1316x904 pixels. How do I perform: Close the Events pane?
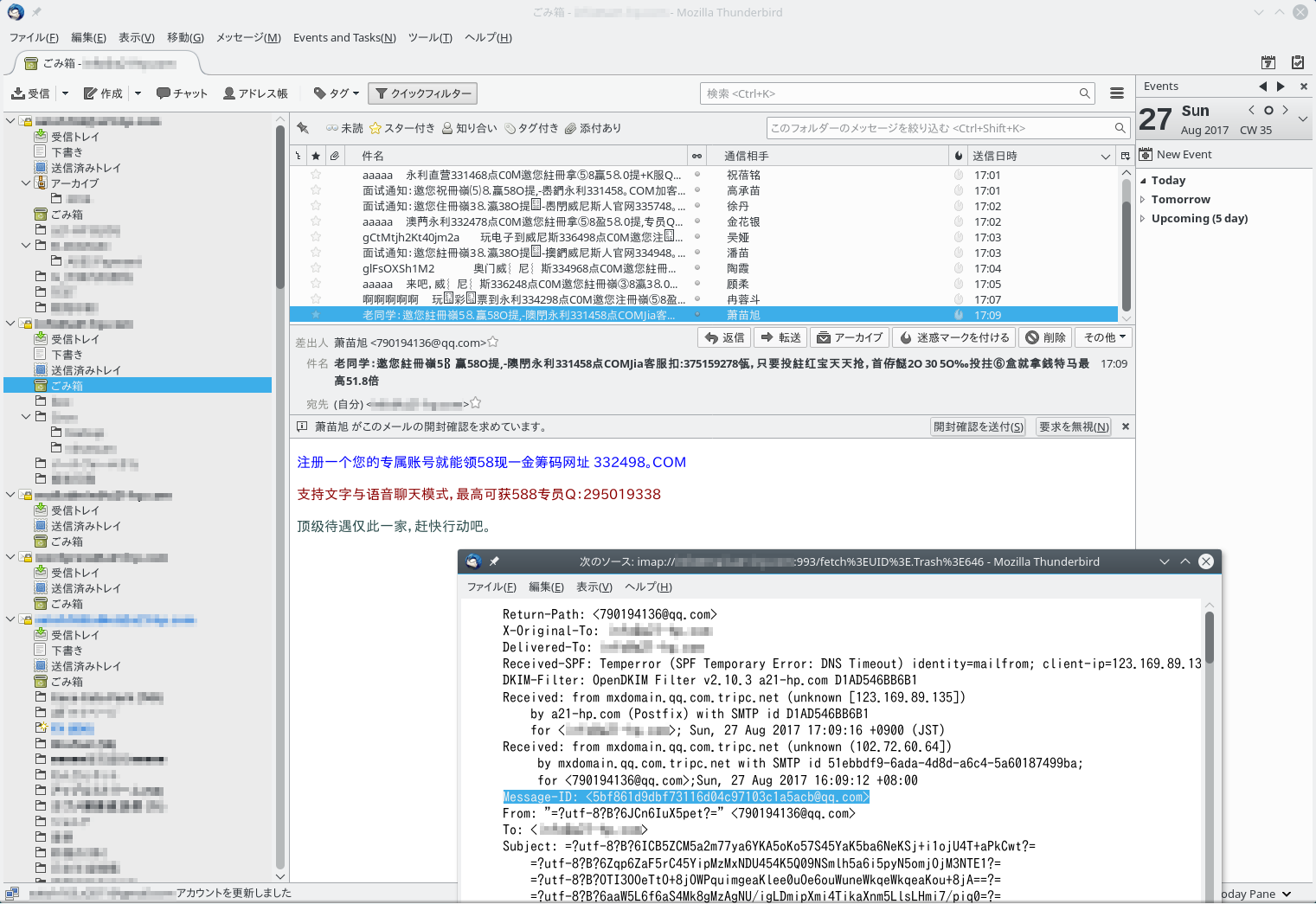point(1304,87)
